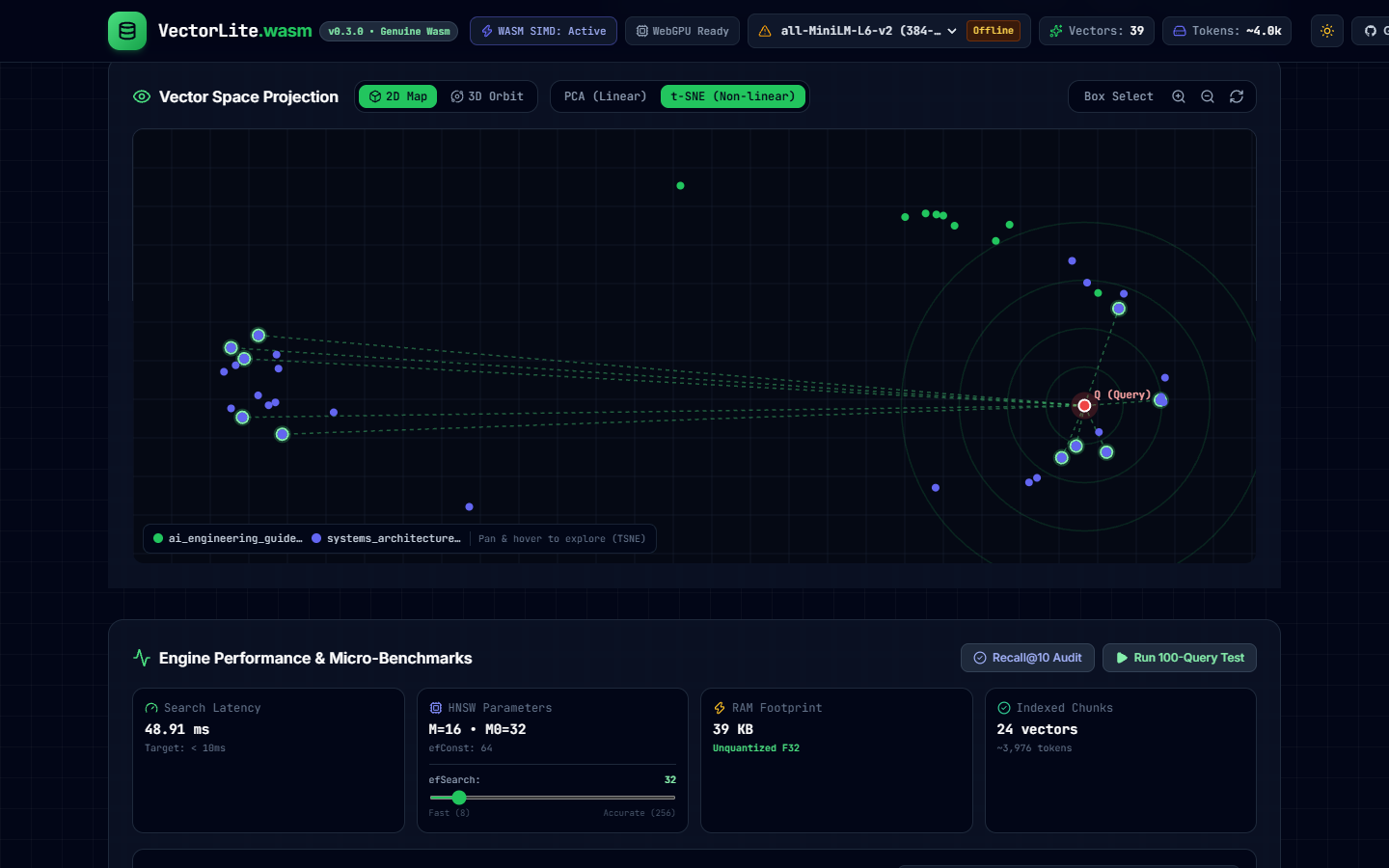Click the ai_engineering_guide legend entry
This screenshot has width=1389, height=868.
228,538
